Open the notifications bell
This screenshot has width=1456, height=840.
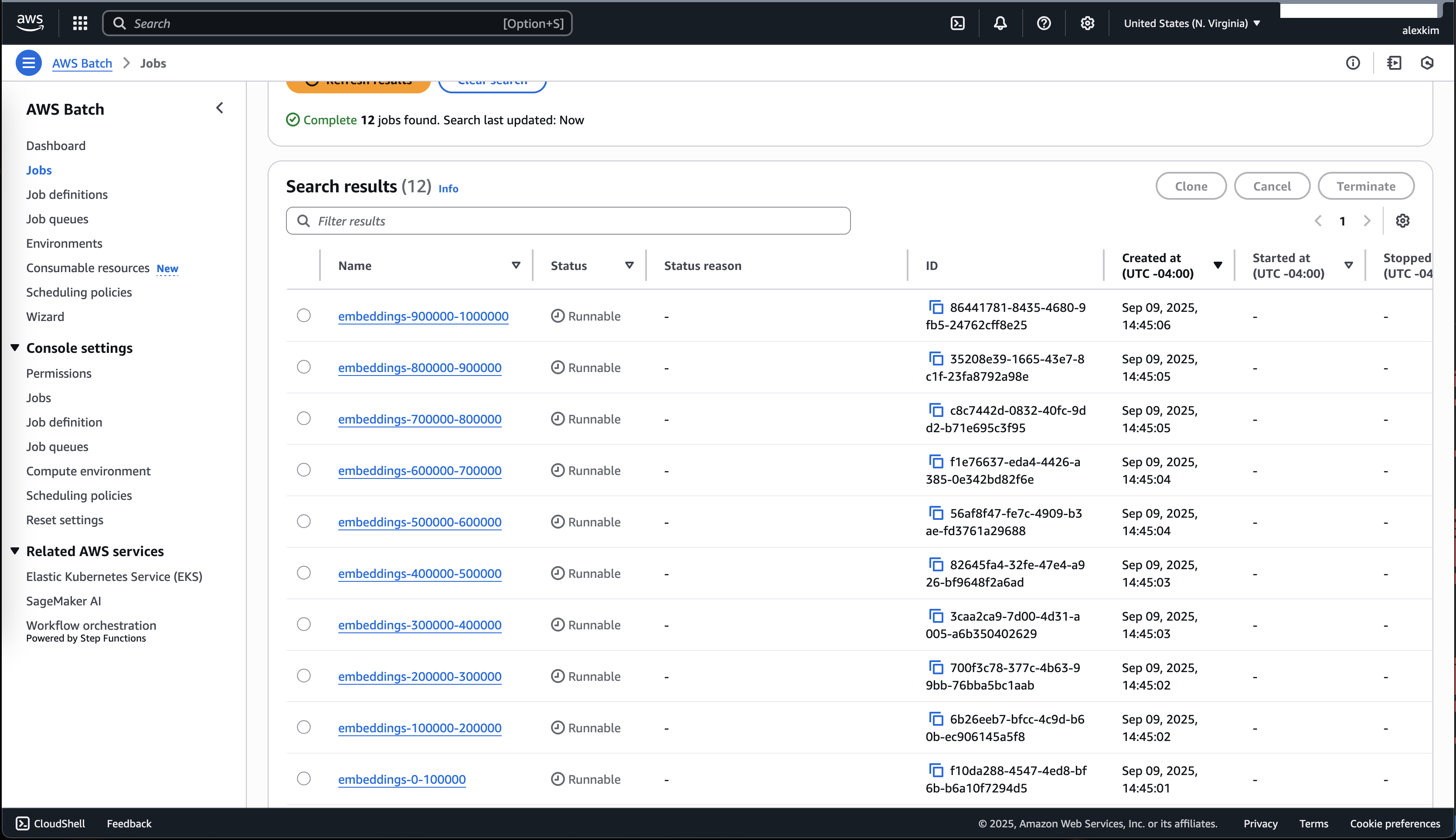tap(1000, 23)
